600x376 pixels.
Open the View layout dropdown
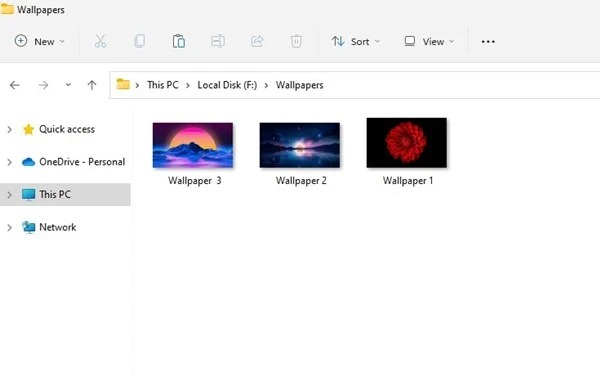click(x=429, y=41)
